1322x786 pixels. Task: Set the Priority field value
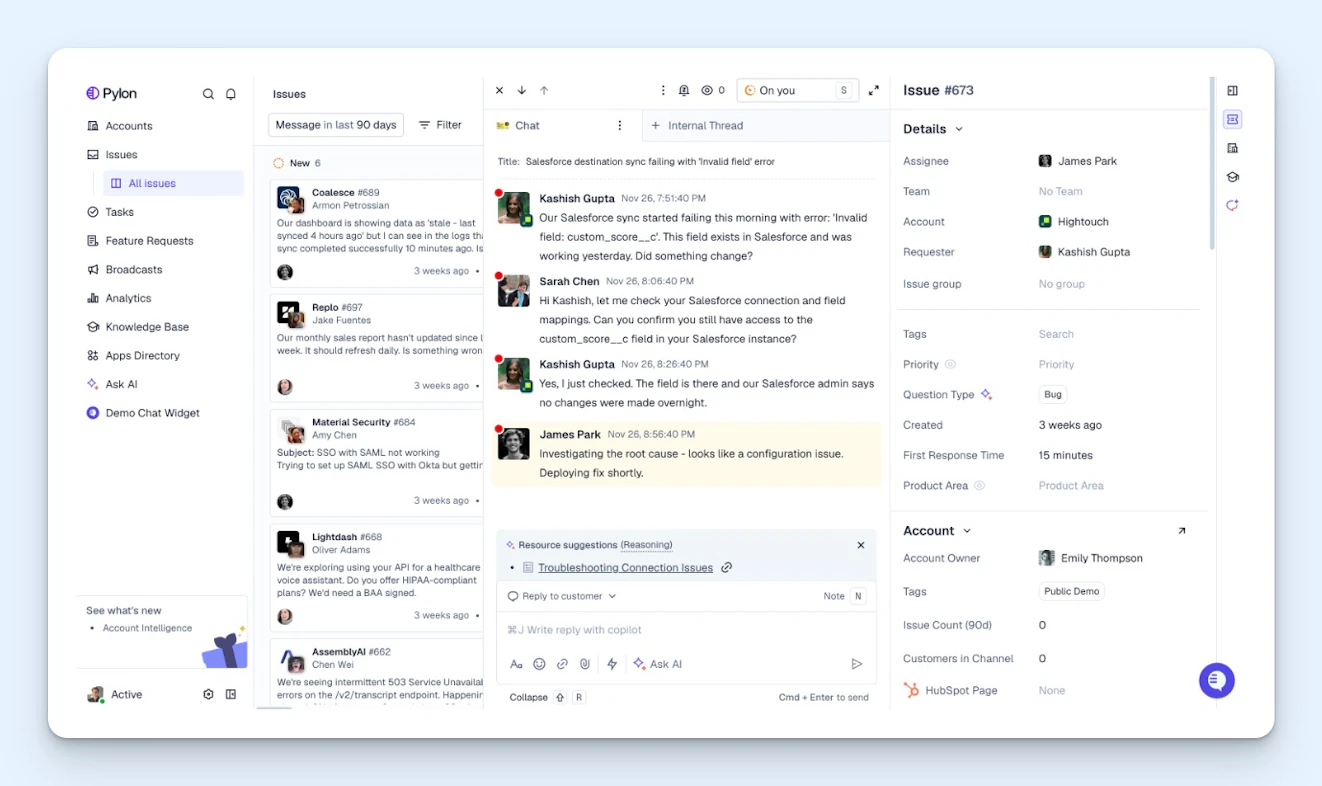pos(1056,365)
